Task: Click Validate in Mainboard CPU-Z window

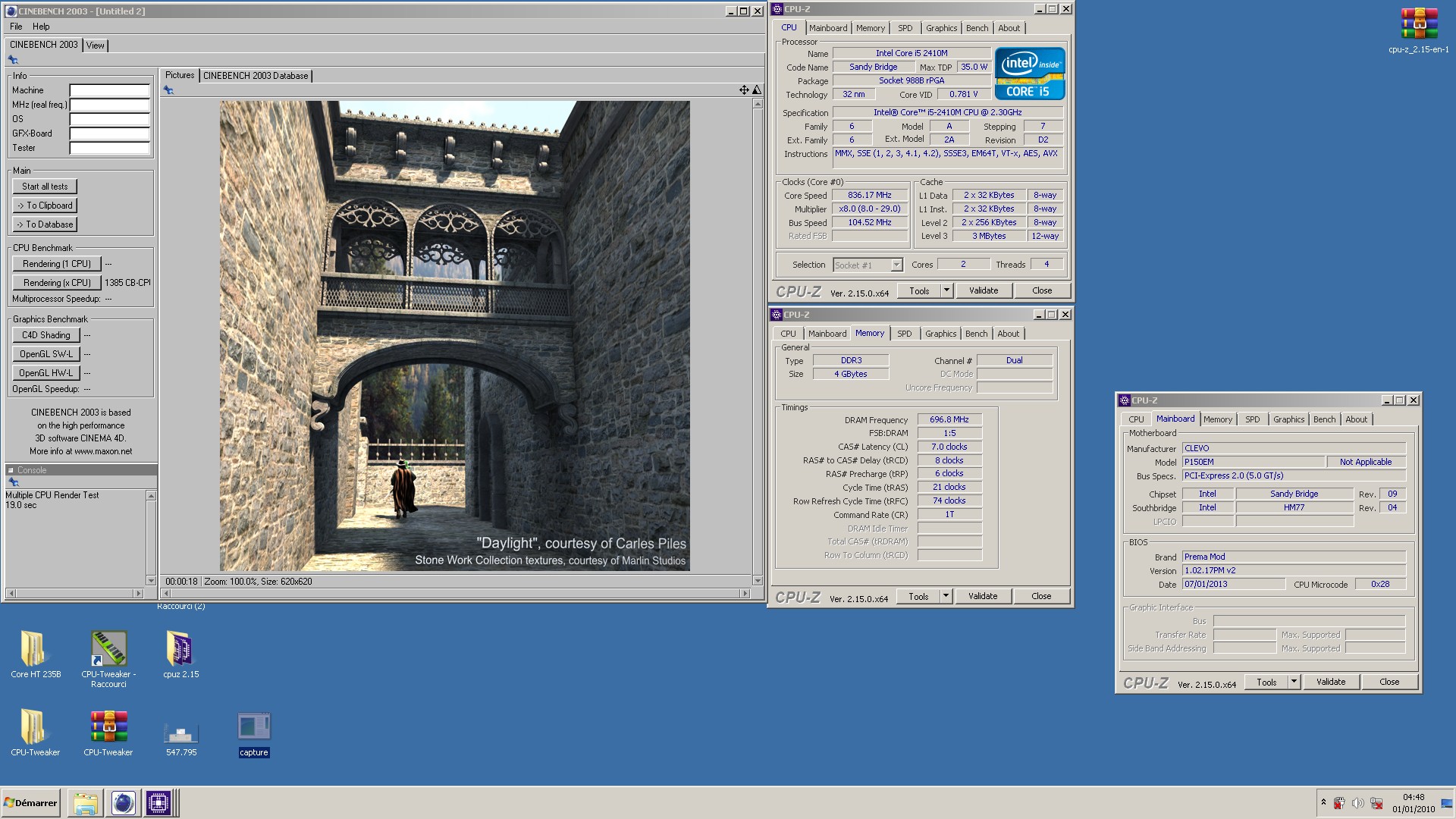Action: pyautogui.click(x=1331, y=682)
